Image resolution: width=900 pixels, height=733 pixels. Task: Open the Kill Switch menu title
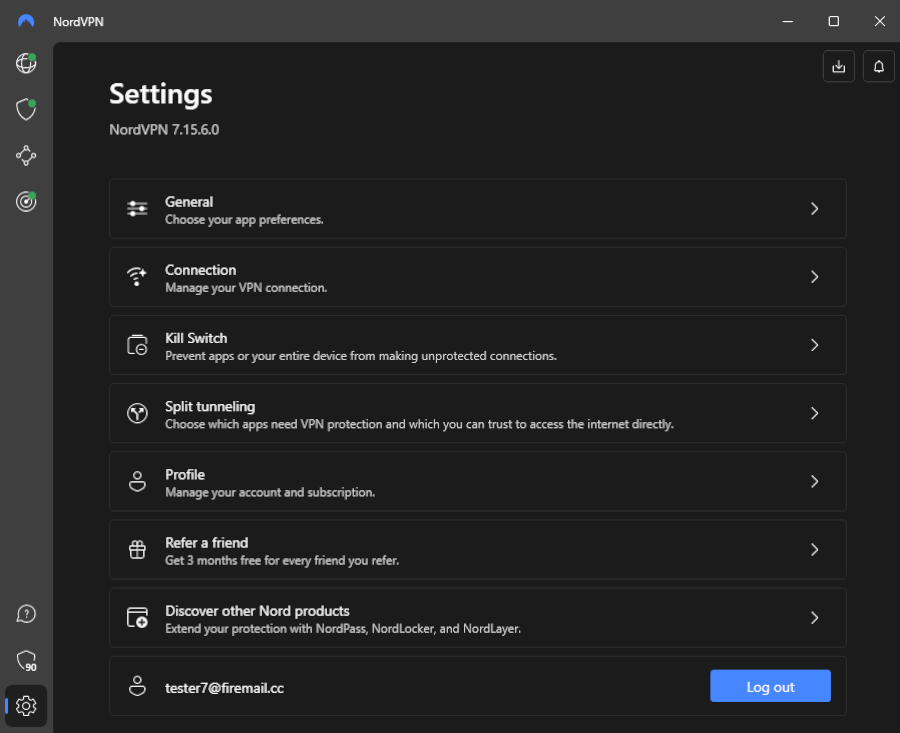pyautogui.click(x=196, y=338)
